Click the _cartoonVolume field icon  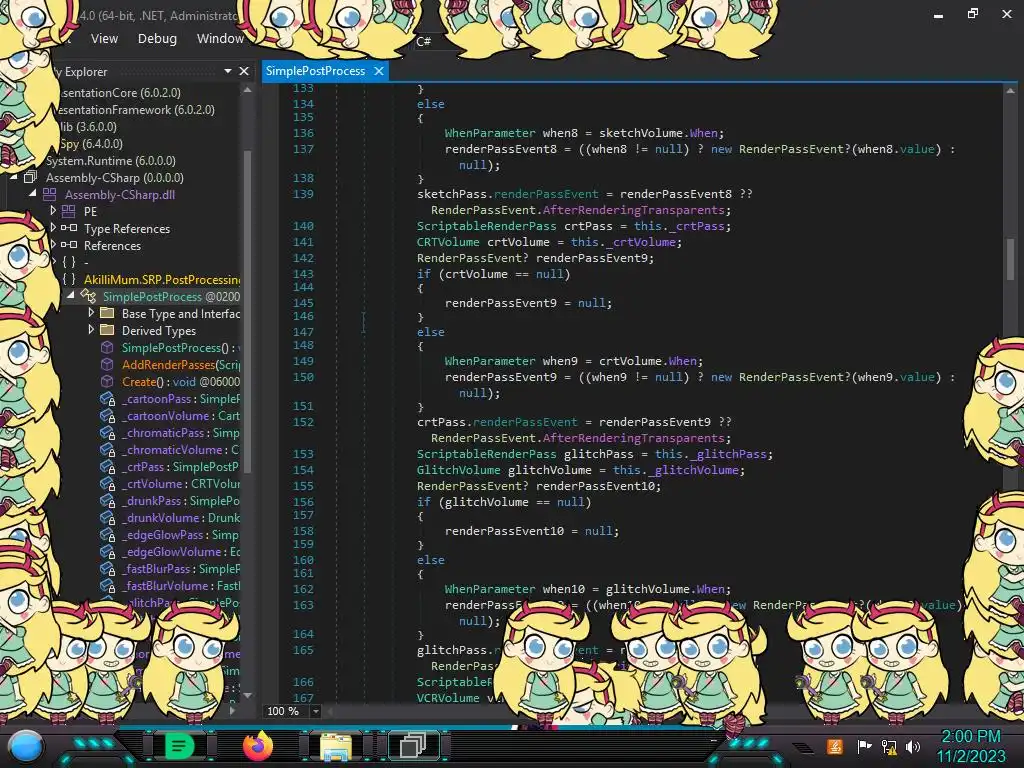[108, 415]
